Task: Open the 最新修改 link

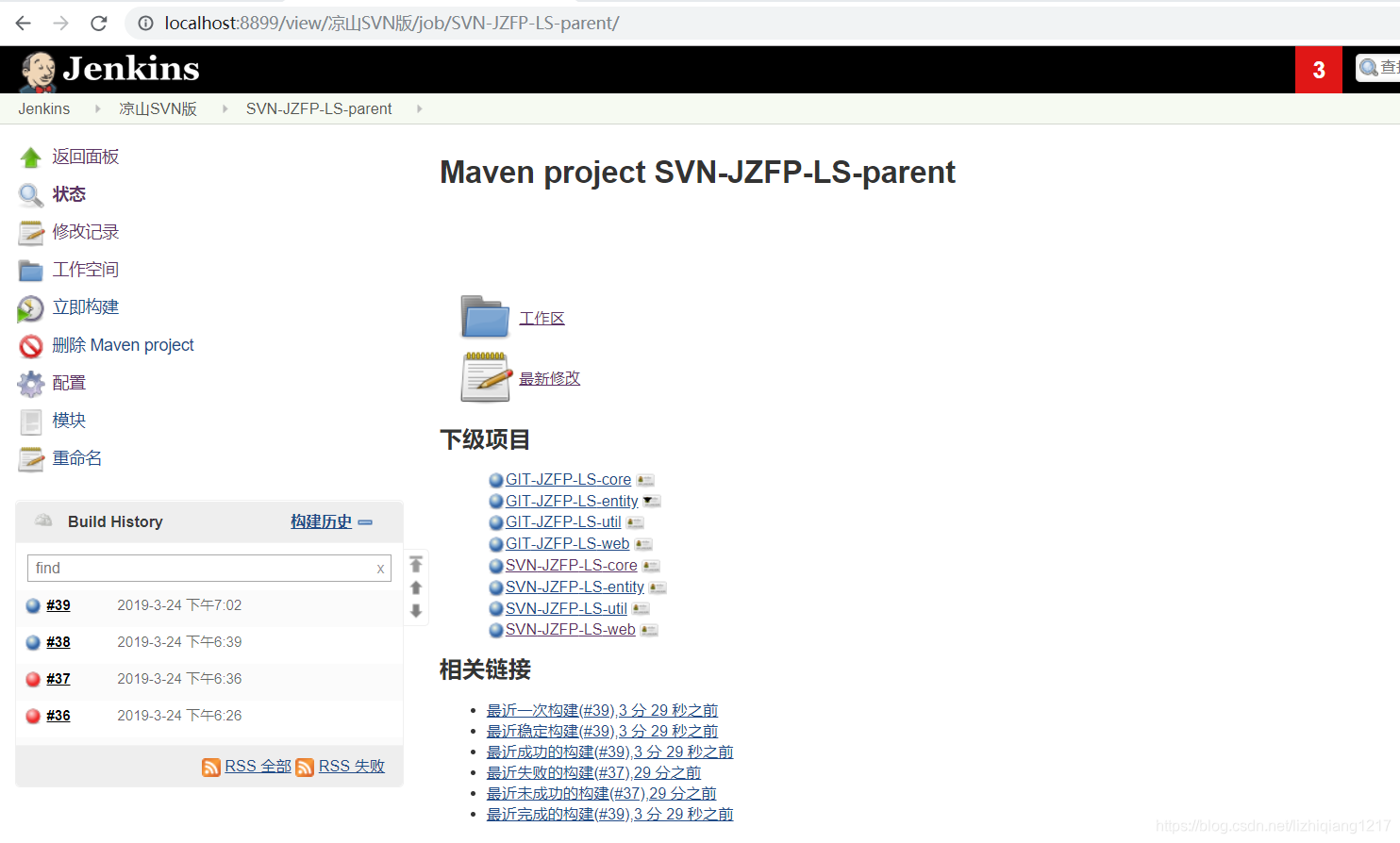Action: click(549, 378)
